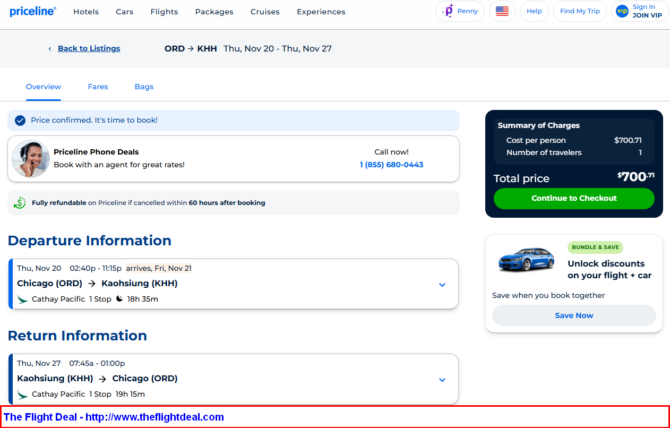Click 'Thu, Nov 20 - Thu, Nov 27' dates
Screen dimensions: 670x428
click(277, 49)
